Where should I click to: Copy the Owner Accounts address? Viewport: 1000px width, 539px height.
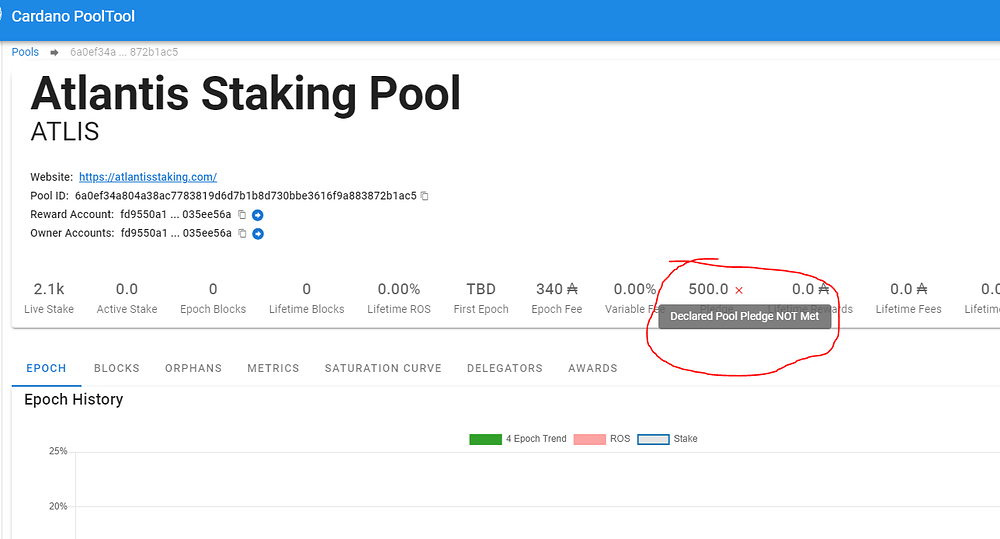pyautogui.click(x=242, y=233)
